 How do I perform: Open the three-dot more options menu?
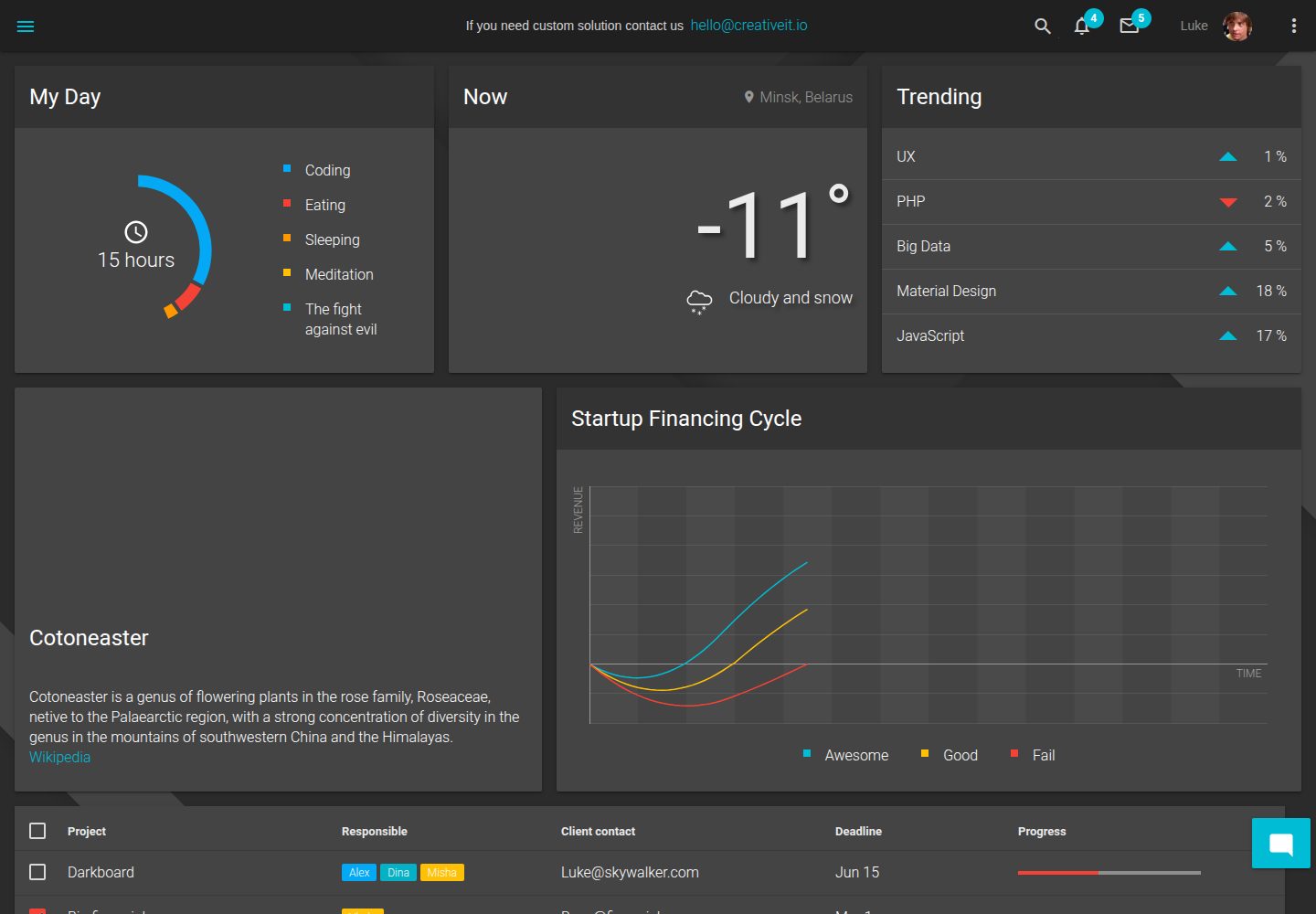coord(1294,27)
